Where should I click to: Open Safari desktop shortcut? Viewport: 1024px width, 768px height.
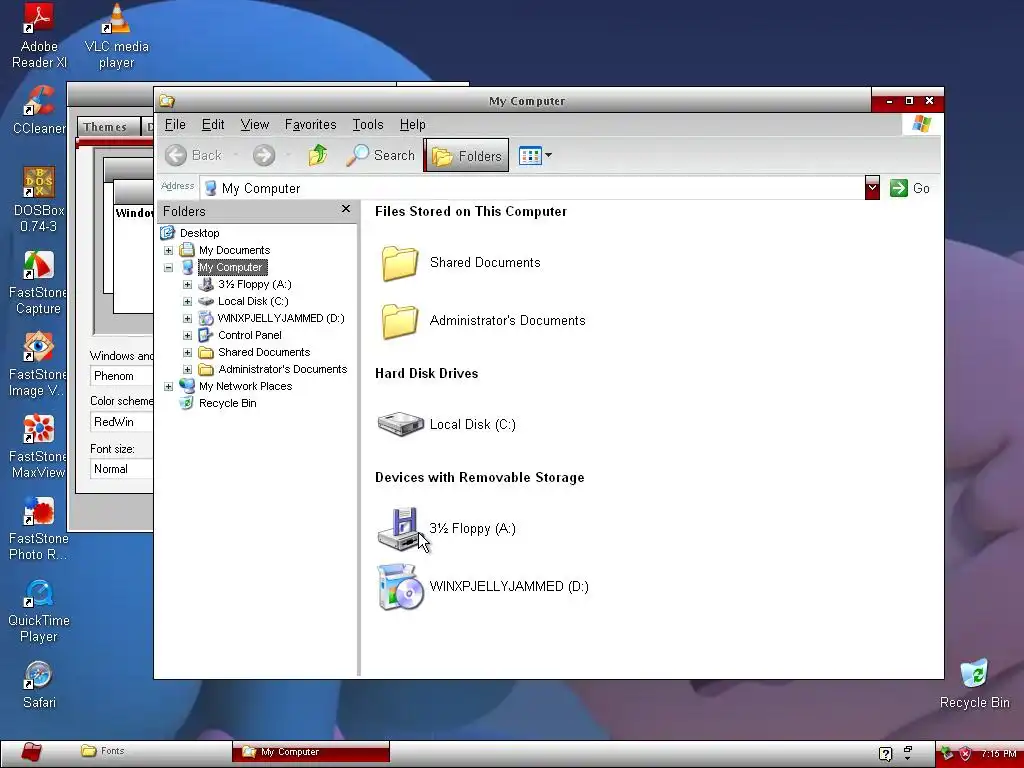pyautogui.click(x=39, y=685)
